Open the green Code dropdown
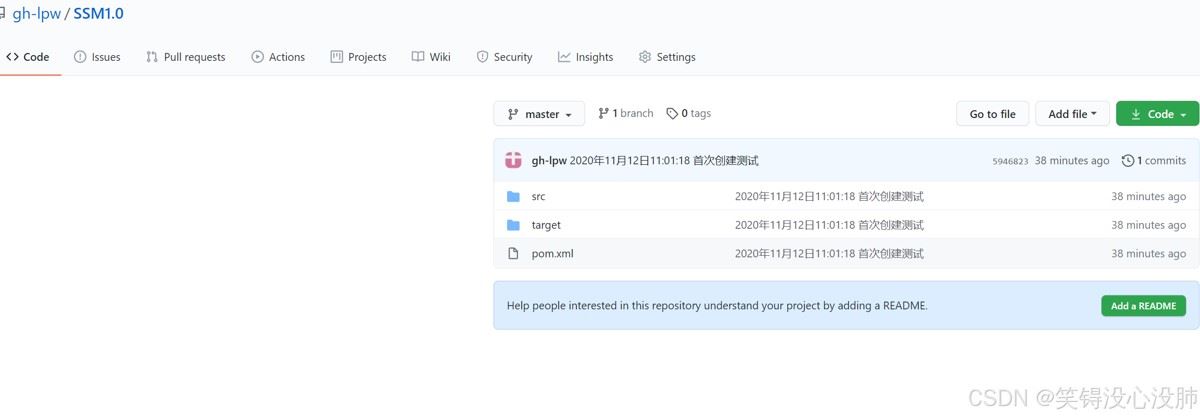The width and height of the screenshot is (1200, 418). (x=1157, y=114)
